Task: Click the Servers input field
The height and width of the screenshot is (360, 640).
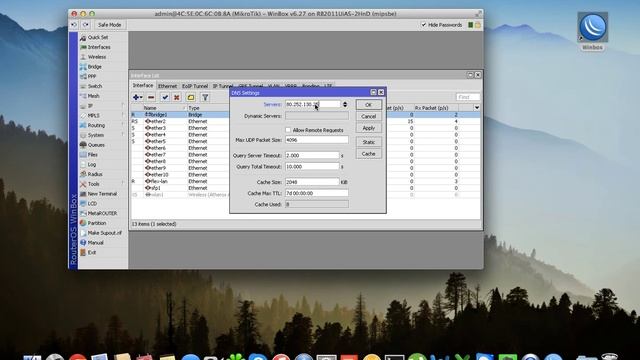Action: click(312, 104)
